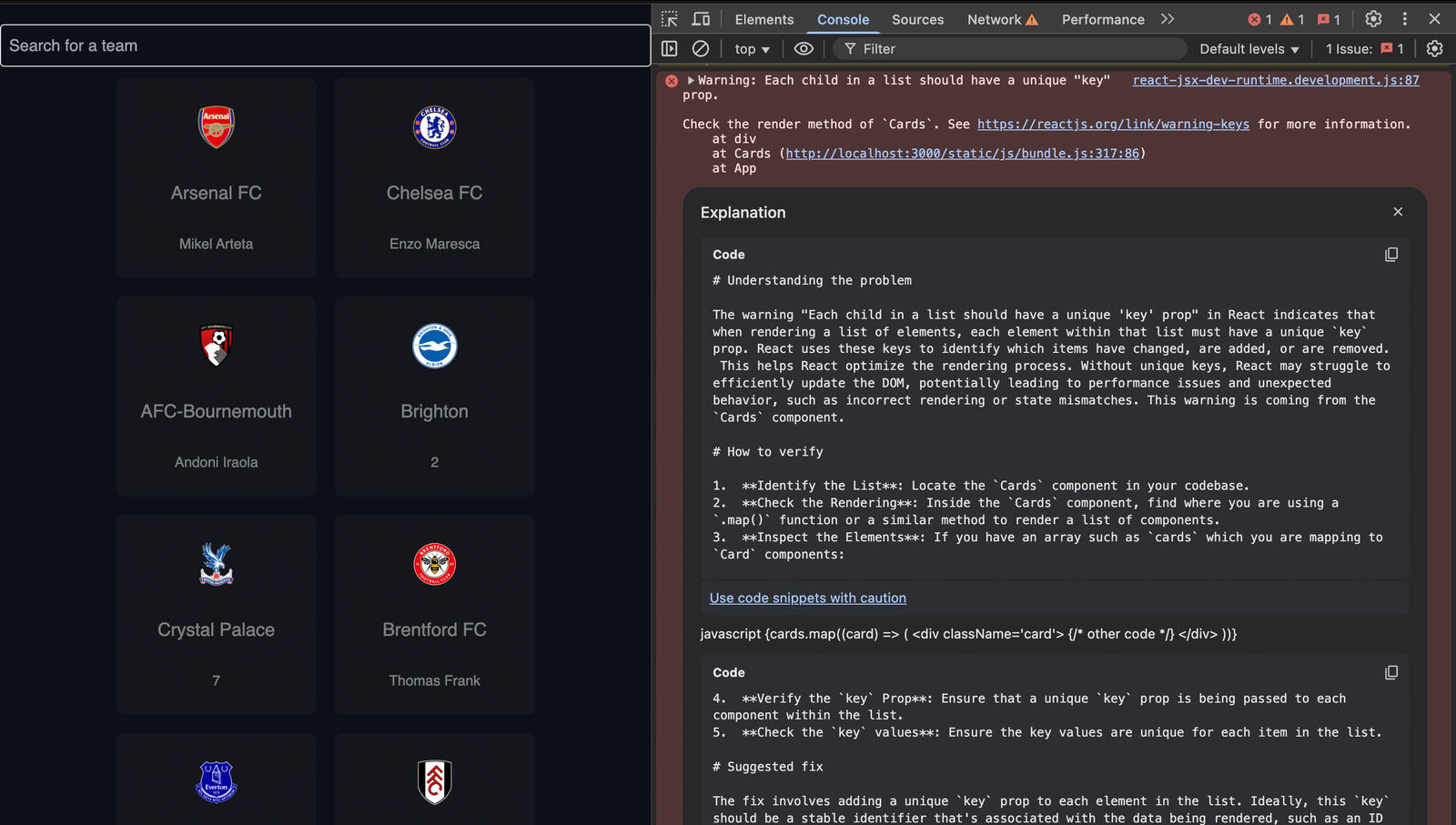
Task: Click the Brighton crest
Action: (435, 346)
